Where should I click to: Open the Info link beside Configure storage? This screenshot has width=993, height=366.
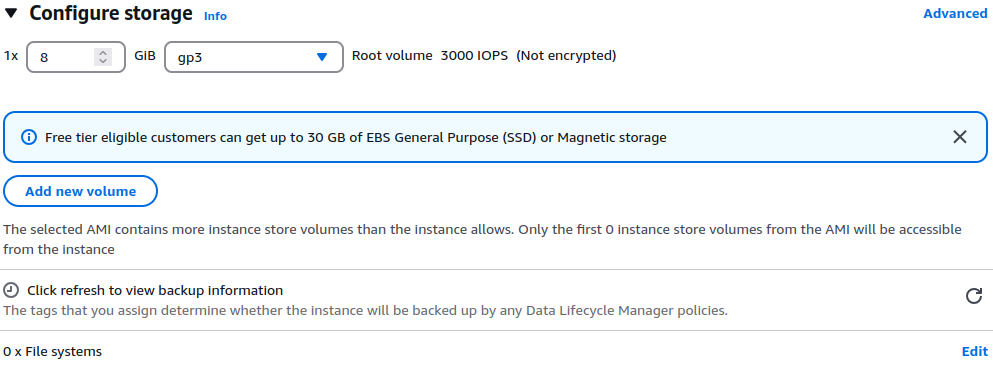point(215,16)
